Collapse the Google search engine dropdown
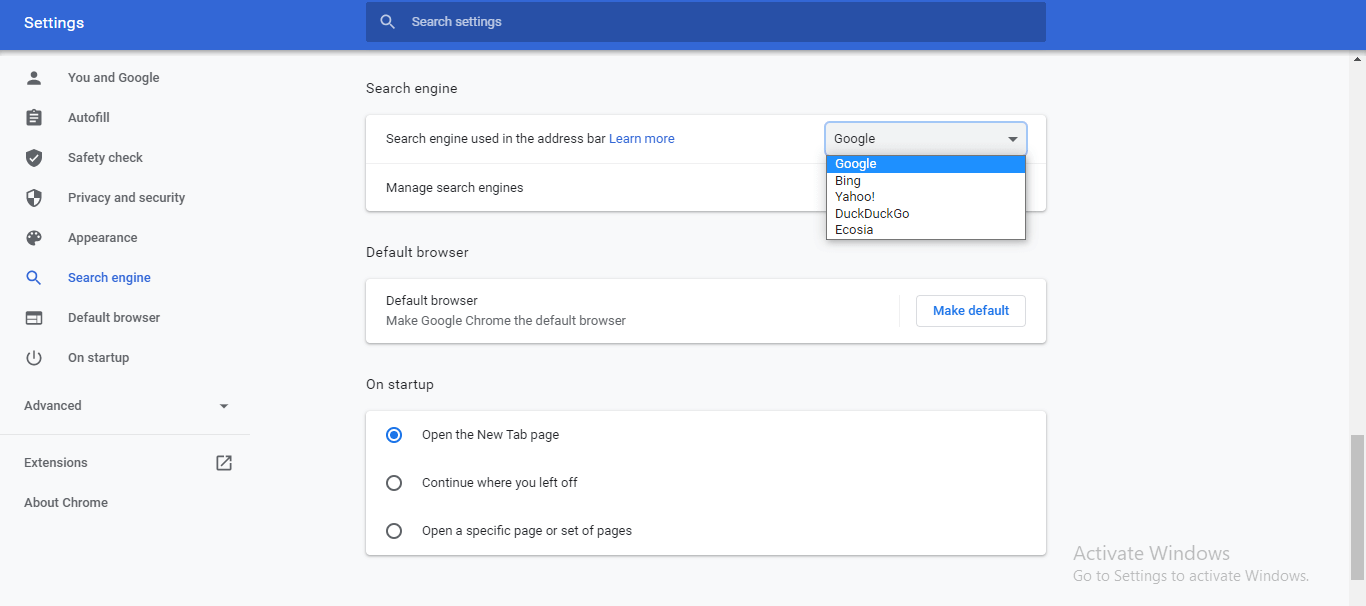This screenshot has width=1366, height=606. click(x=926, y=139)
